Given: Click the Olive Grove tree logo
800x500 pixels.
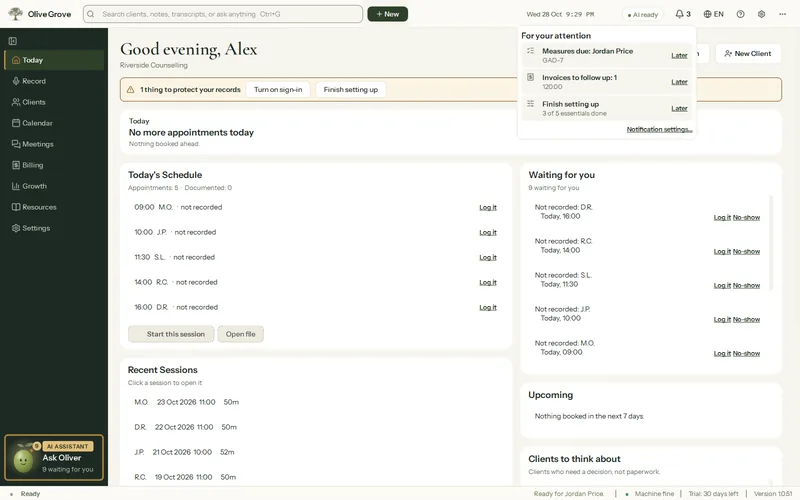Looking at the screenshot, I should click(x=16, y=14).
